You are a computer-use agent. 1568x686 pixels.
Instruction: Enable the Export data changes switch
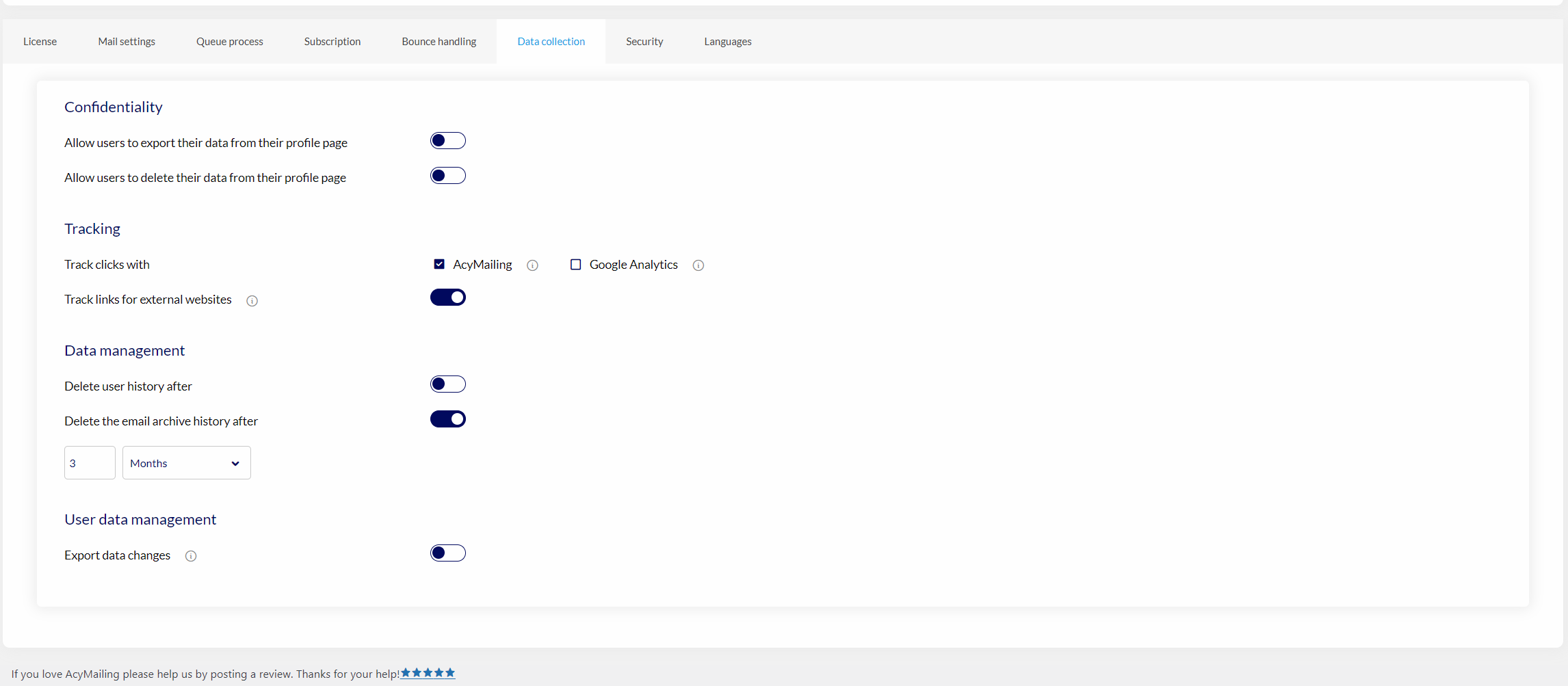click(448, 553)
